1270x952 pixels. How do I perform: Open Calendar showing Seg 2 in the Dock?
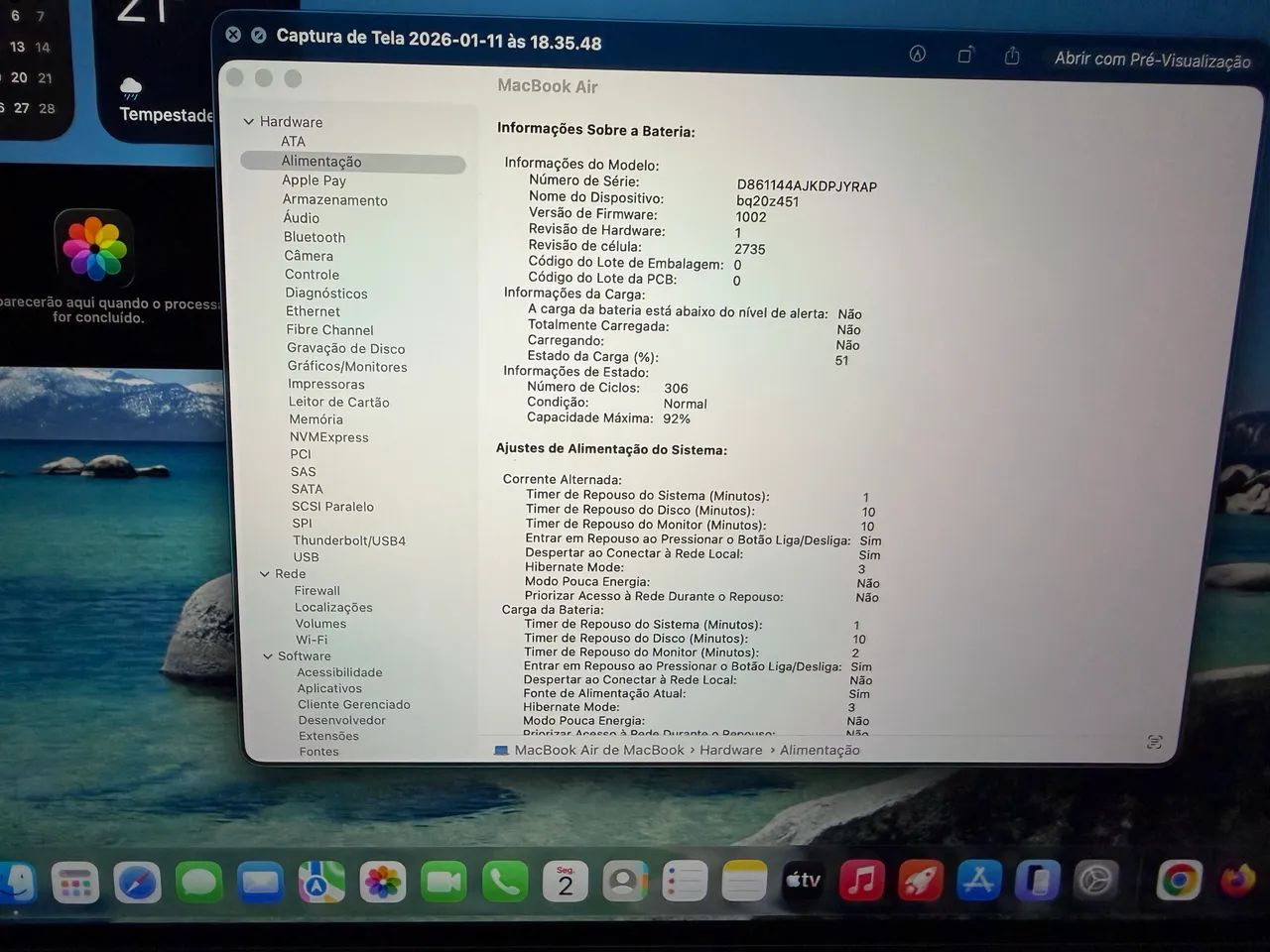pyautogui.click(x=565, y=881)
